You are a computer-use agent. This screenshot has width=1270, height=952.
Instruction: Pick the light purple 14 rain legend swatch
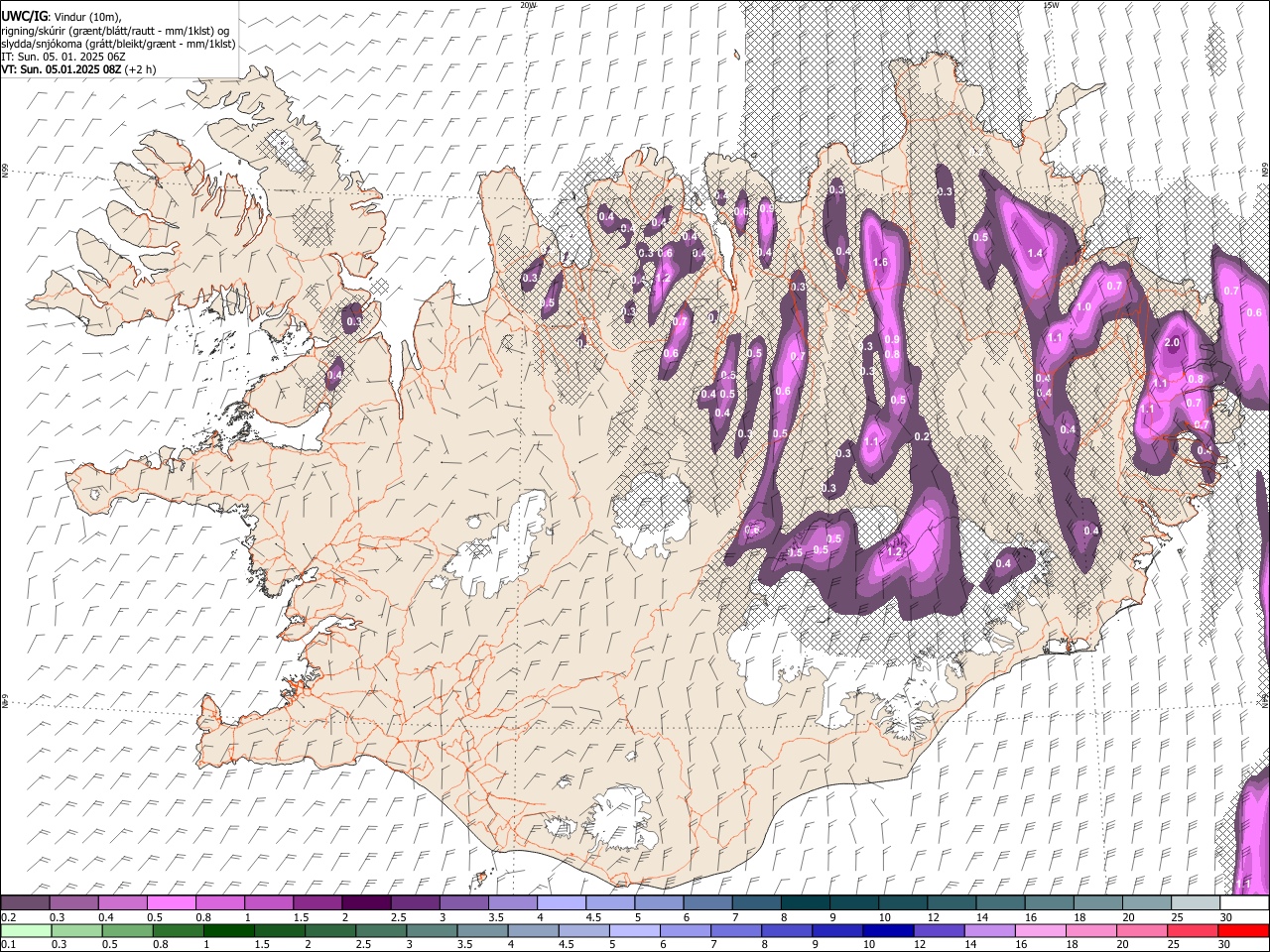click(x=989, y=930)
